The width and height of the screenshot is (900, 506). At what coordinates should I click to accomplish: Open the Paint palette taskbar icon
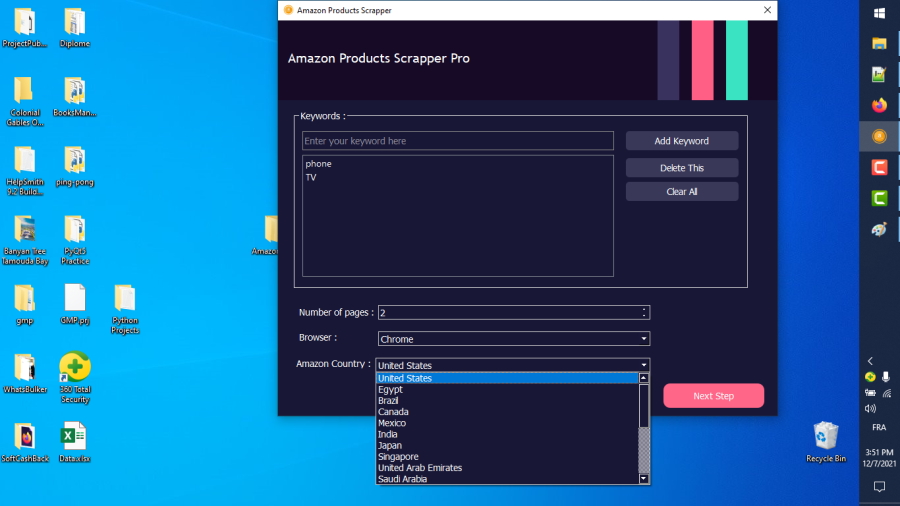coord(879,229)
